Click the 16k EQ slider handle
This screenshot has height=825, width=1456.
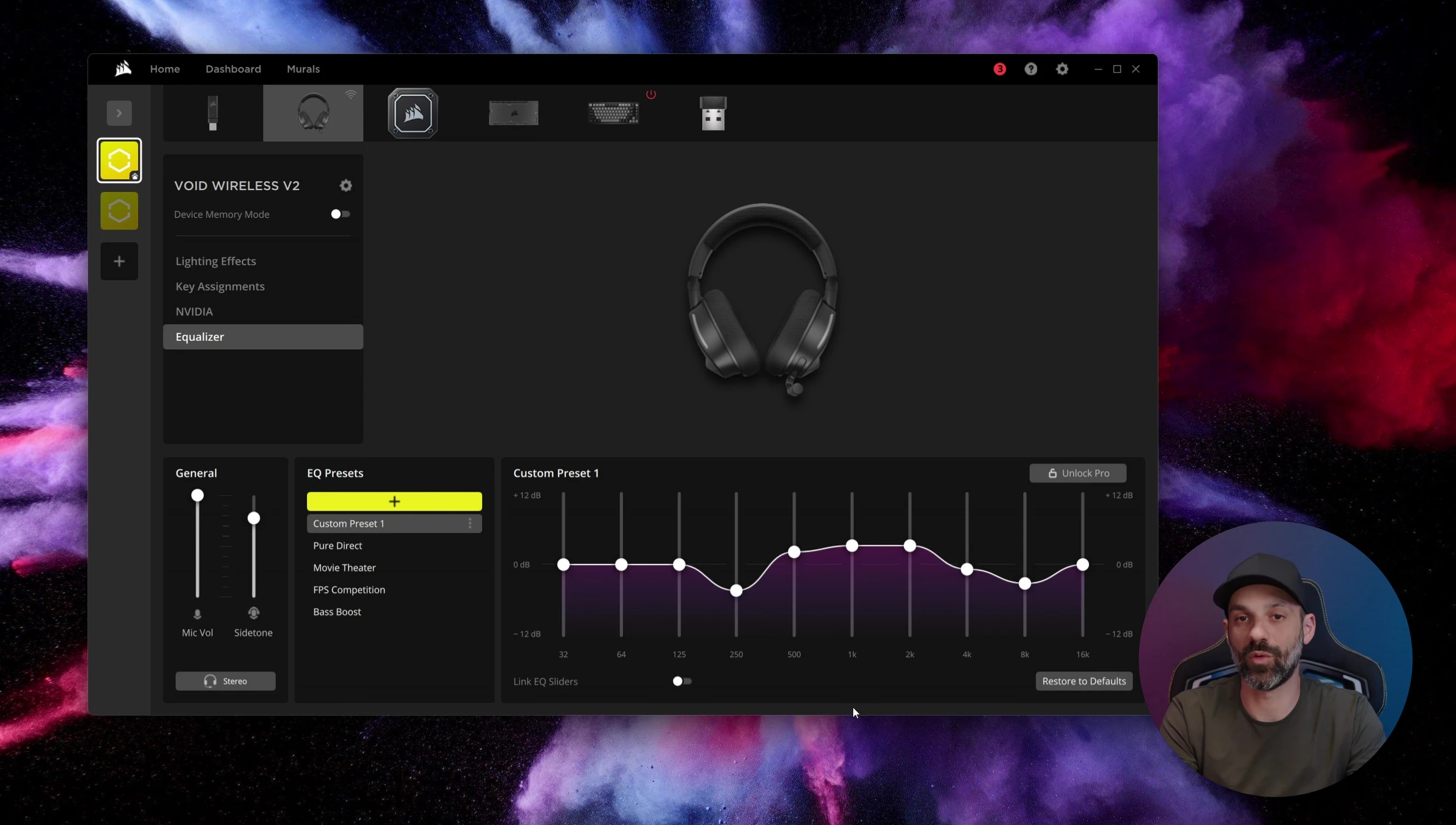click(x=1083, y=565)
